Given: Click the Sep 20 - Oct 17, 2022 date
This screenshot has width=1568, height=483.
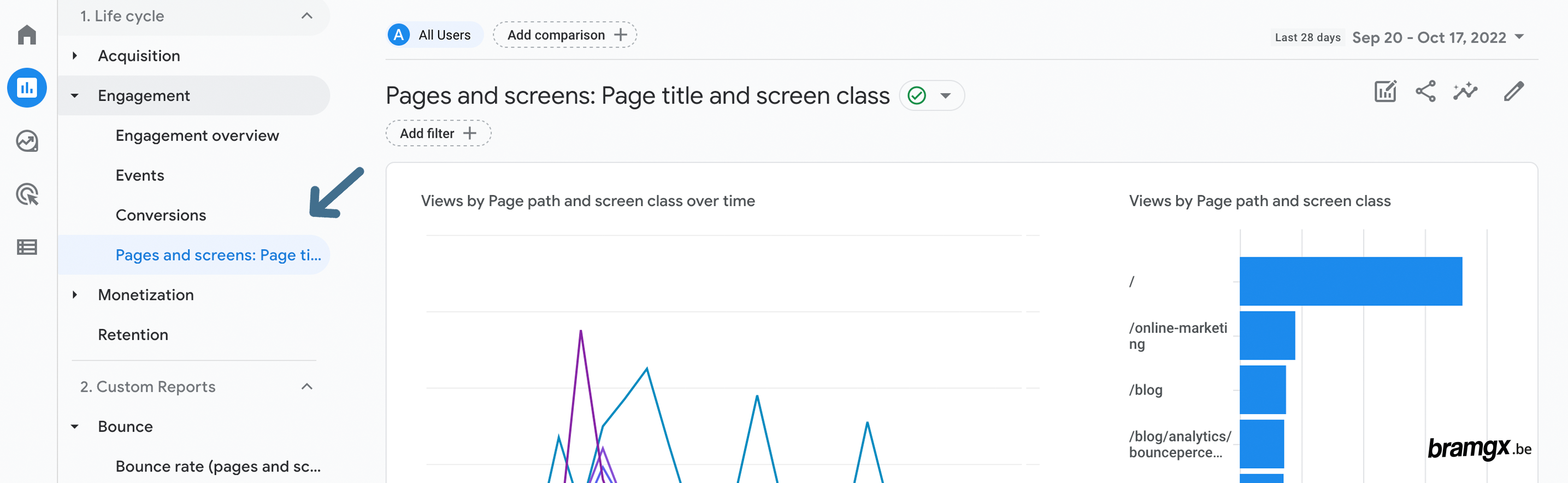Looking at the screenshot, I should [1429, 38].
